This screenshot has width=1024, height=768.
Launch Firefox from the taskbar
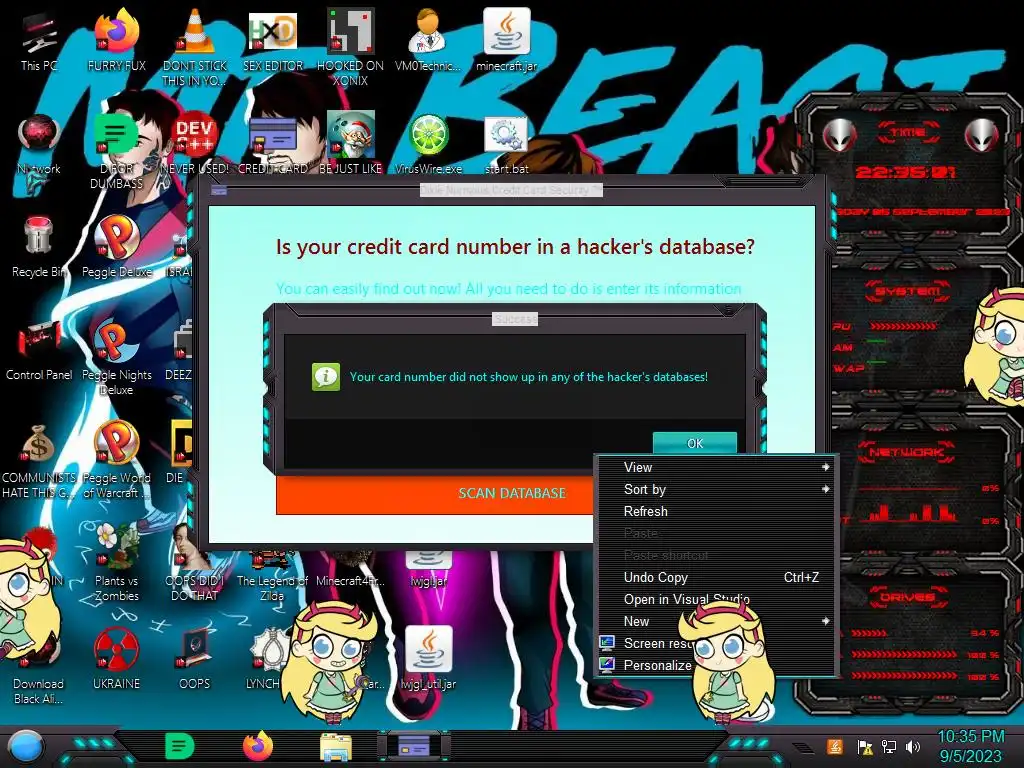[x=258, y=746]
